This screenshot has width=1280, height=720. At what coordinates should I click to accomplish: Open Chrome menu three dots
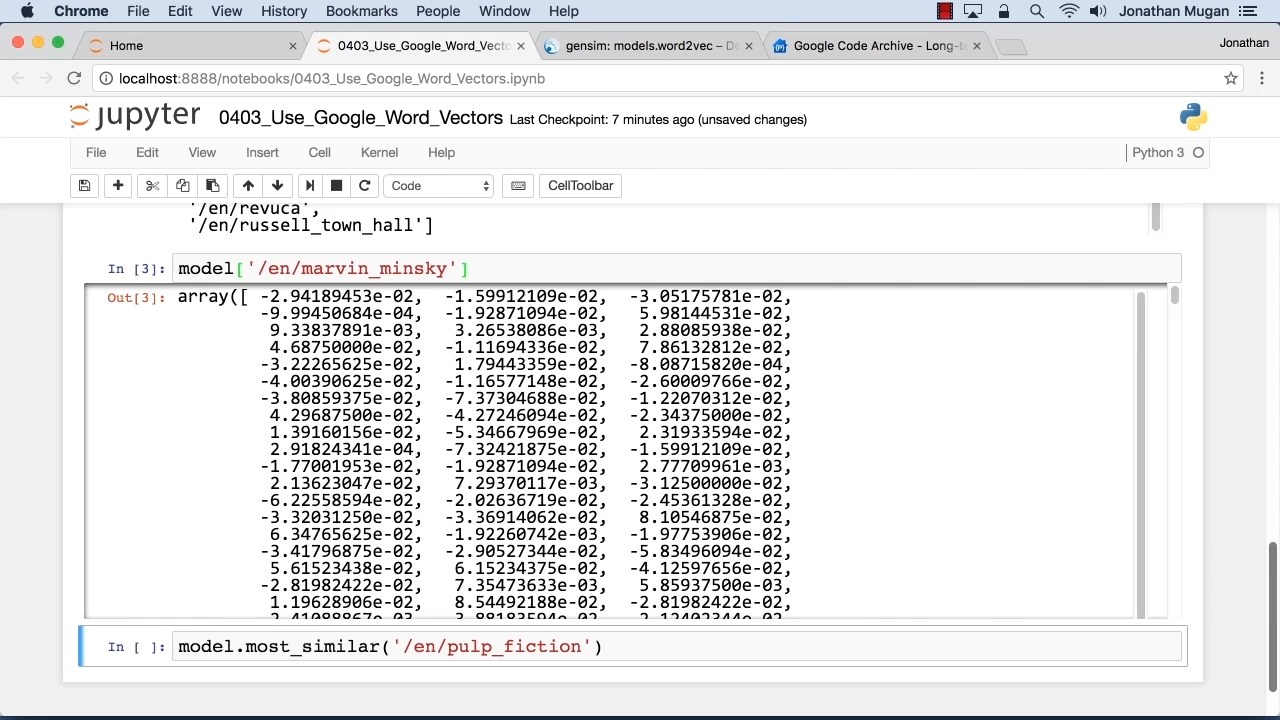[1260, 78]
